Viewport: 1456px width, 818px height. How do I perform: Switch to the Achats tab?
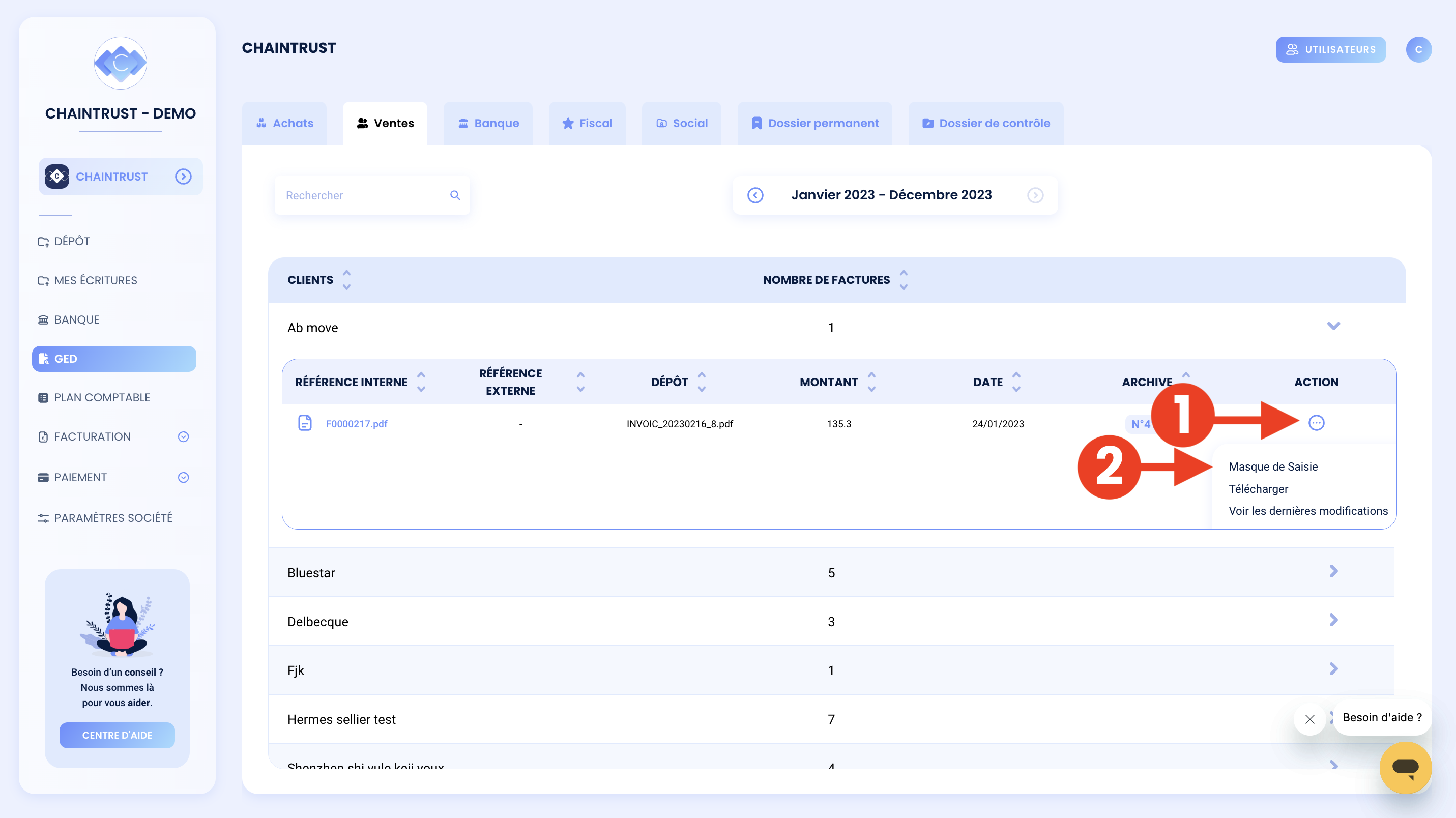tap(284, 123)
